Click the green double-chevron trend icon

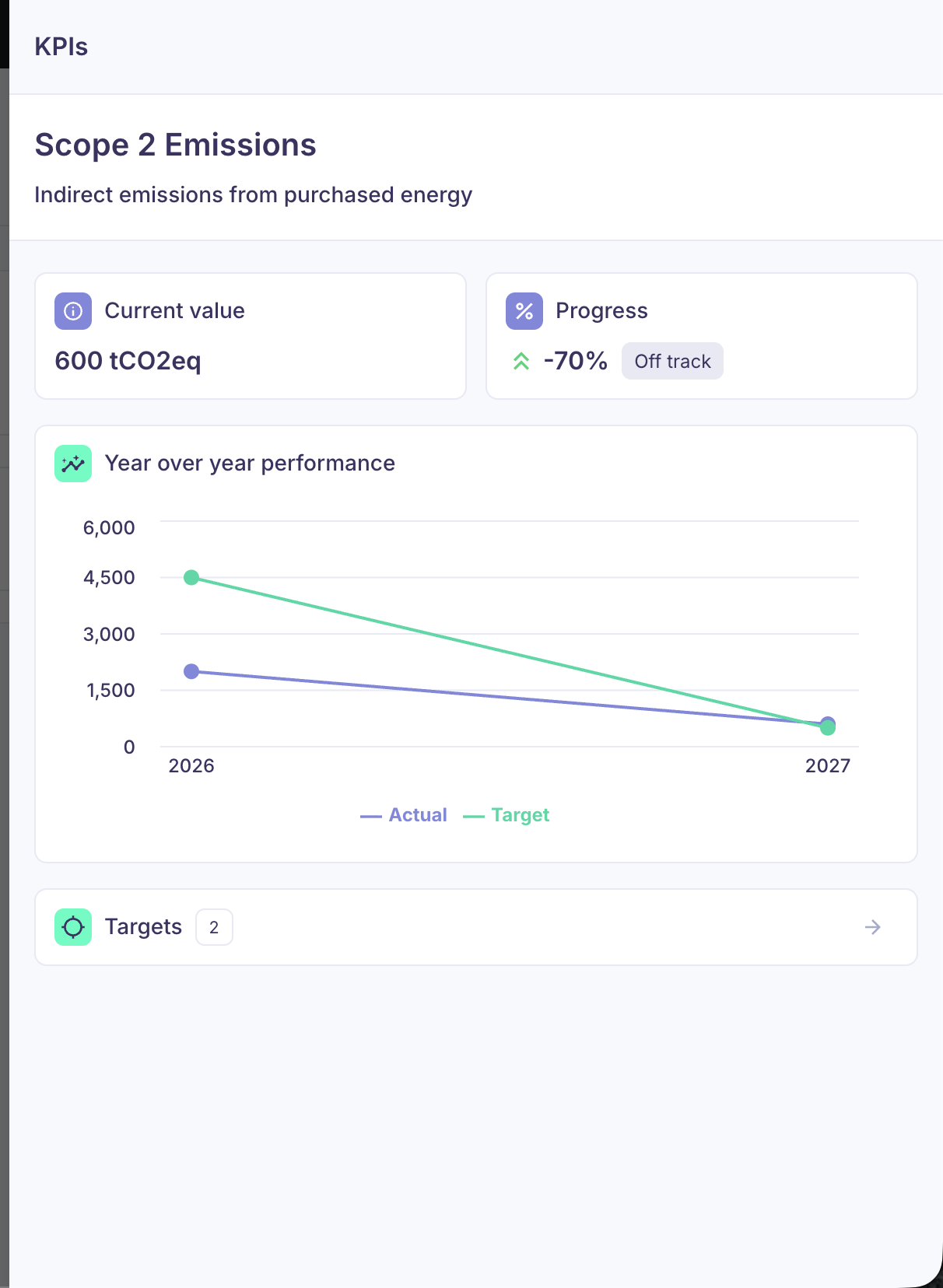[x=521, y=361]
